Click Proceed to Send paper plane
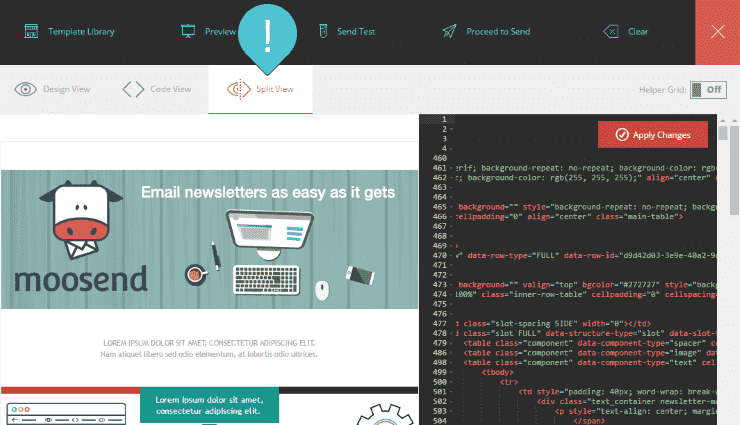Screen dimensions: 740x425 point(449,31)
